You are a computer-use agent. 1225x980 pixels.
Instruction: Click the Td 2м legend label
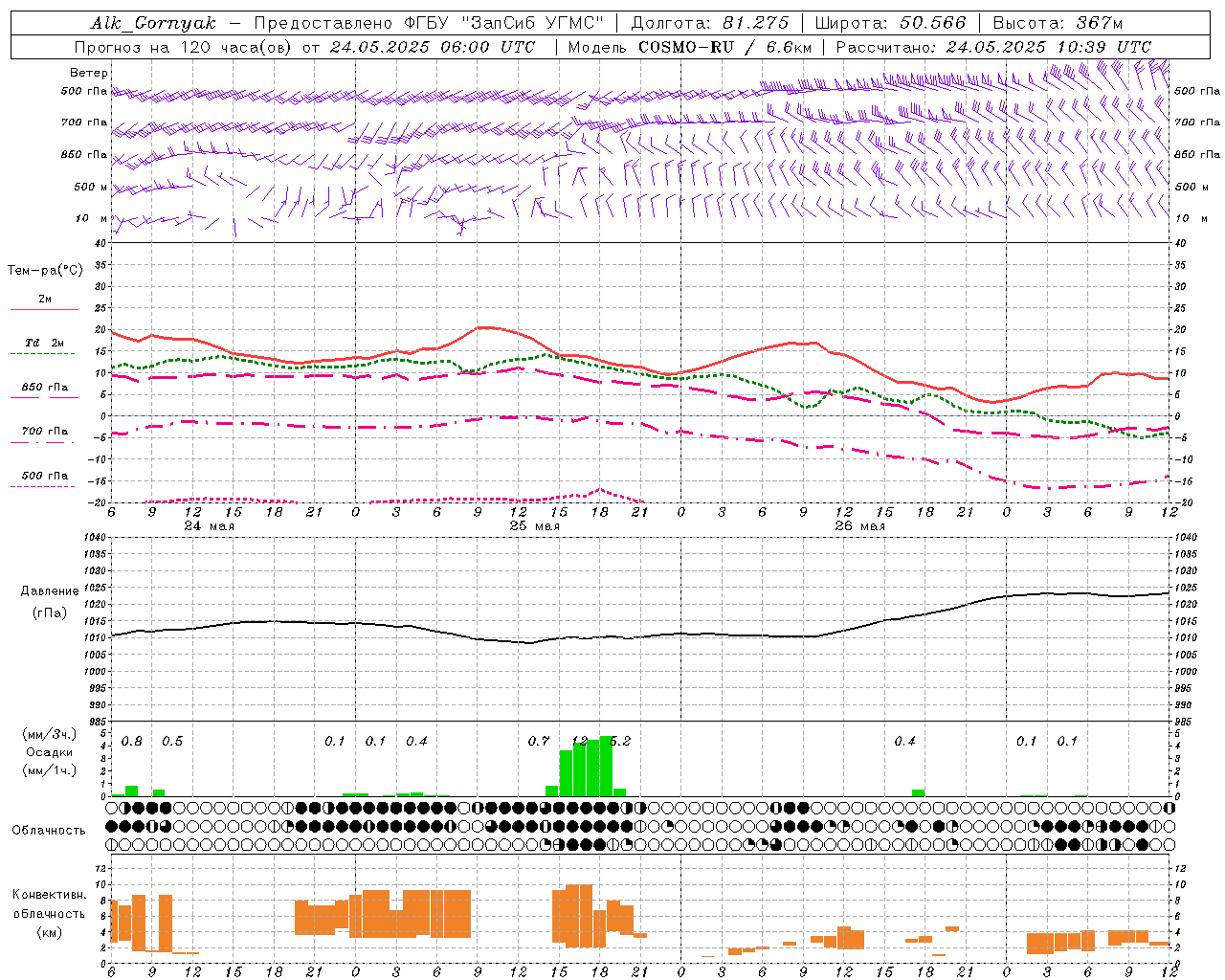click(x=45, y=343)
